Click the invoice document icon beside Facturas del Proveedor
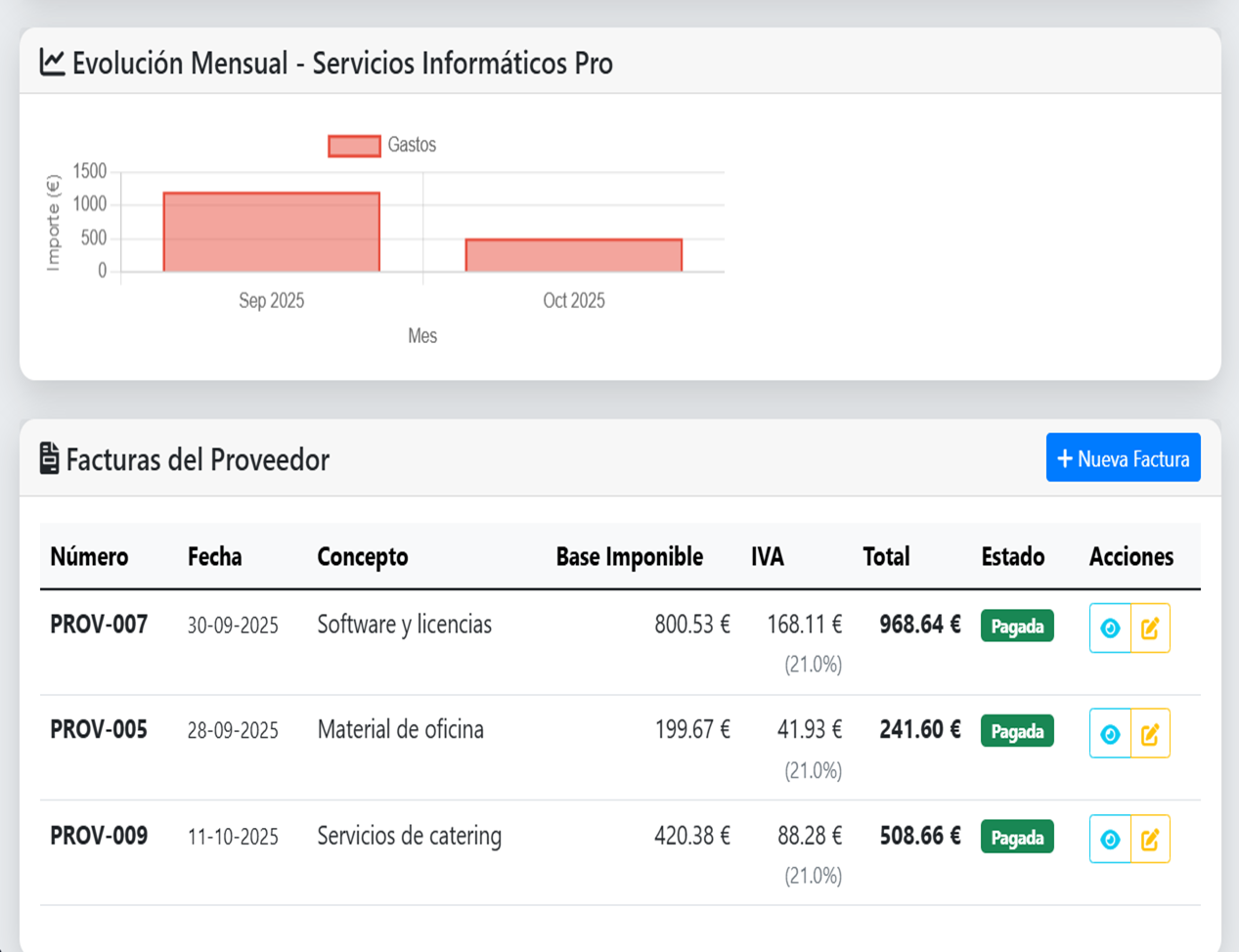This screenshot has width=1239, height=952. coord(49,458)
